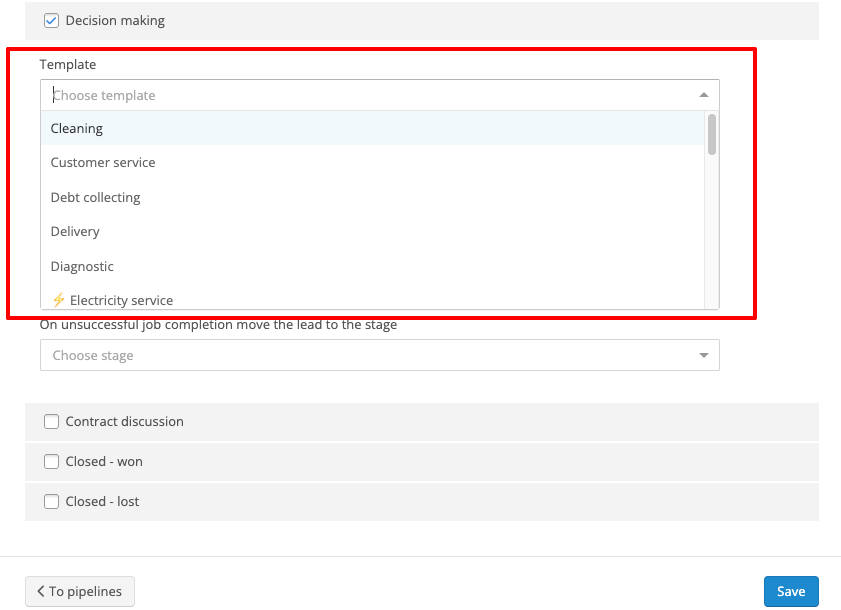Go back with To pipelines button
Screen dimensions: 841x610
point(80,591)
